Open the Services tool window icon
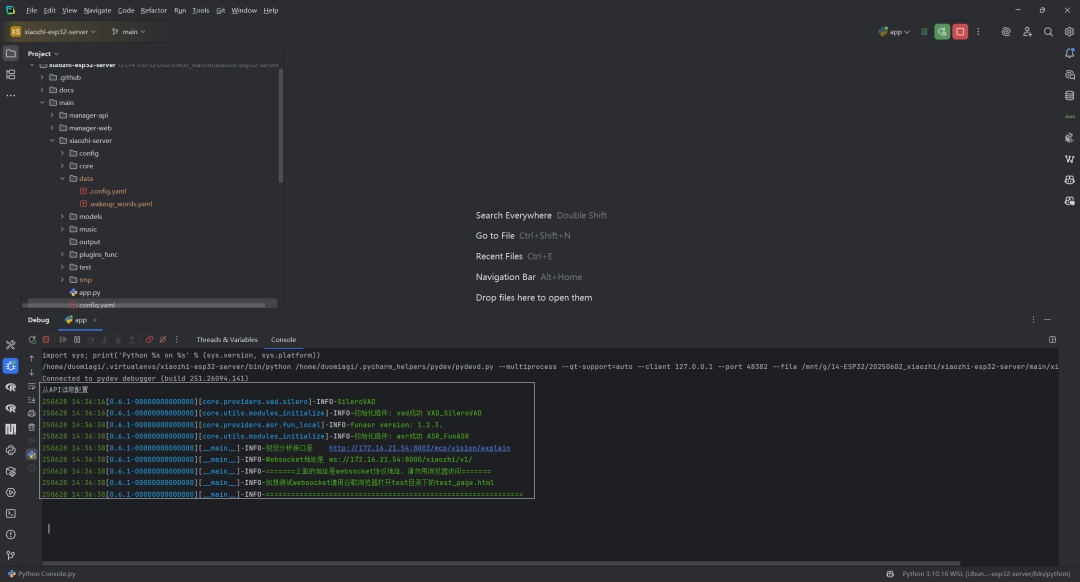Viewport: 1080px width, 582px height. coord(10,492)
